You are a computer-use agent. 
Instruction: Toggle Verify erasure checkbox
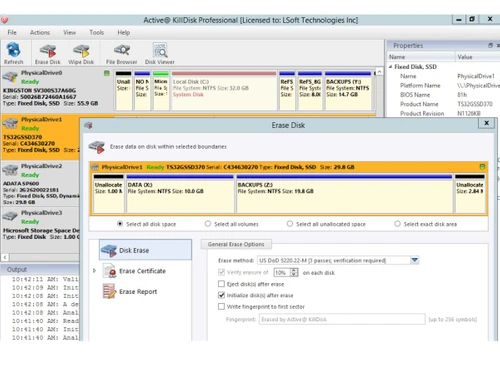(x=221, y=272)
